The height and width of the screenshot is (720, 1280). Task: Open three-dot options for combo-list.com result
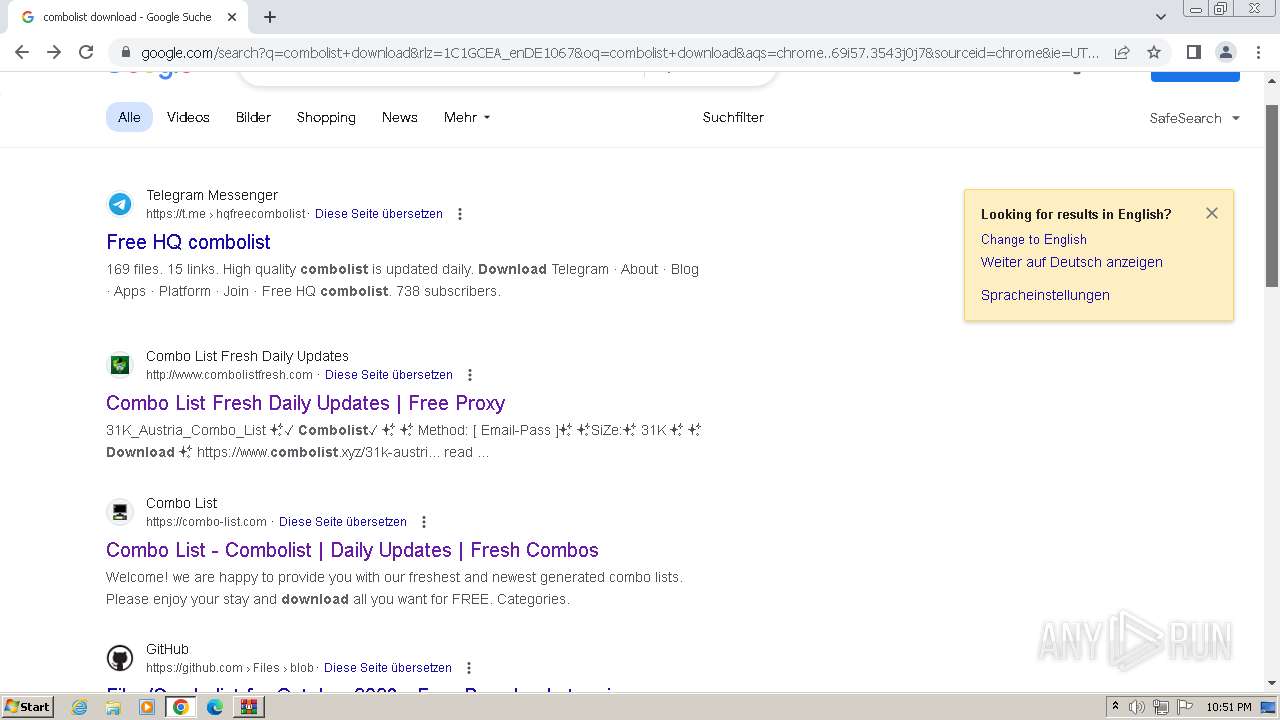tap(424, 522)
